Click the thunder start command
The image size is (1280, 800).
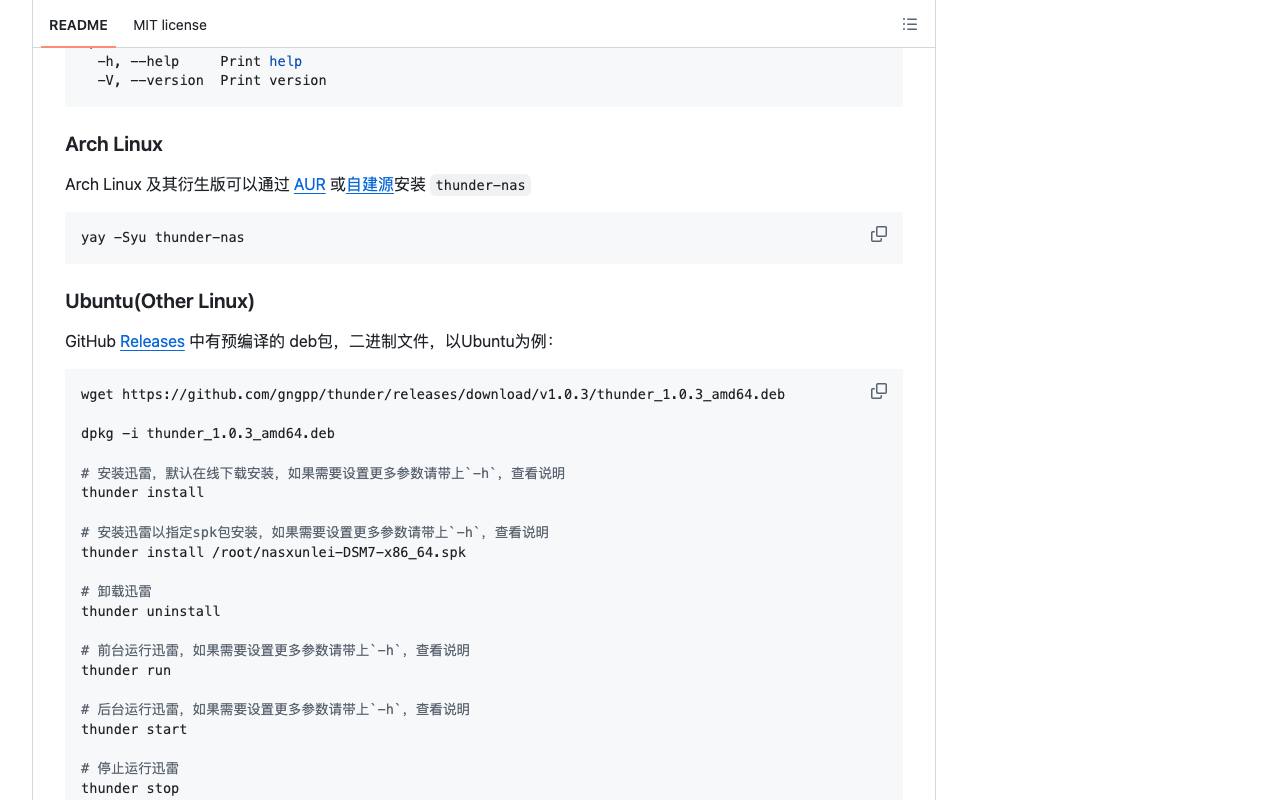click(x=134, y=729)
